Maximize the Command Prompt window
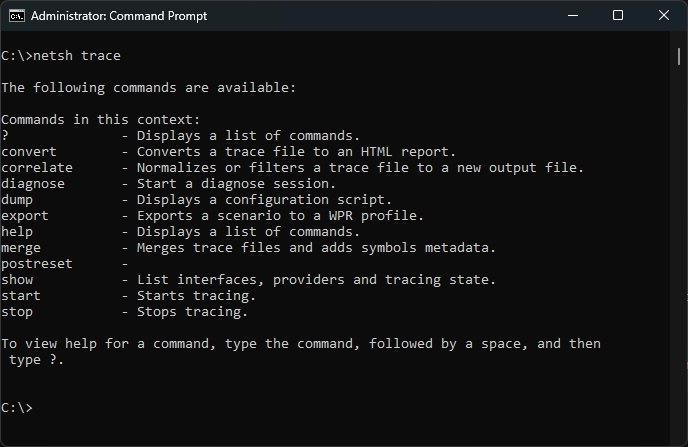The height and width of the screenshot is (447, 688). [618, 16]
